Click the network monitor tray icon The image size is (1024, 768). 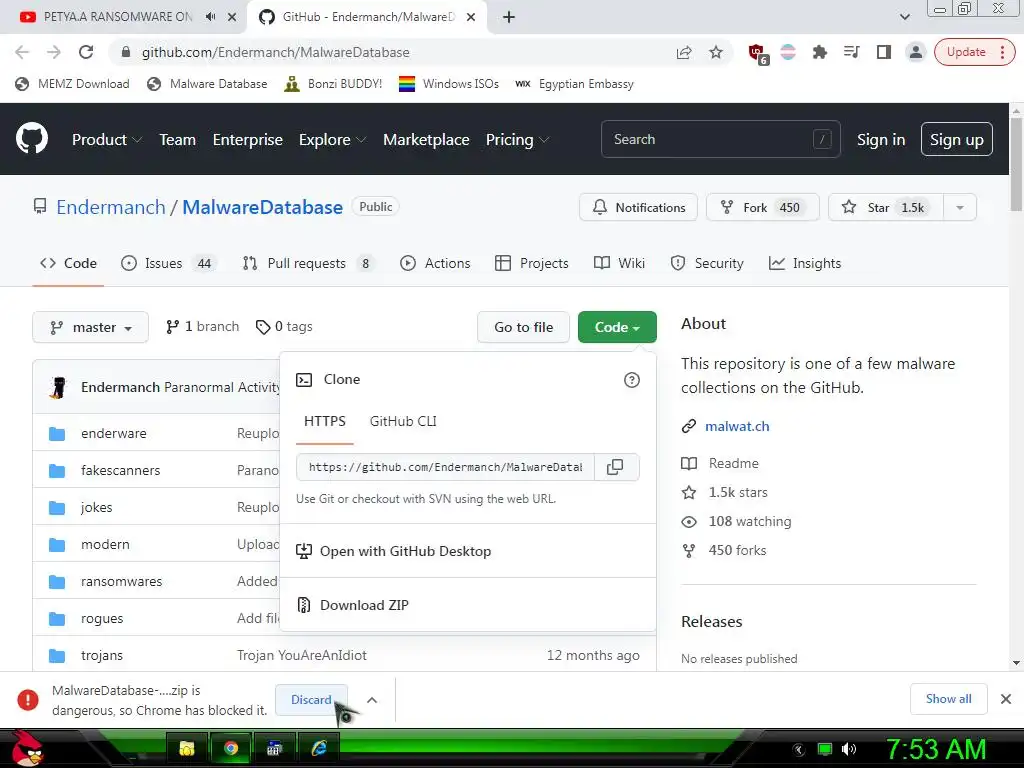pos(825,749)
